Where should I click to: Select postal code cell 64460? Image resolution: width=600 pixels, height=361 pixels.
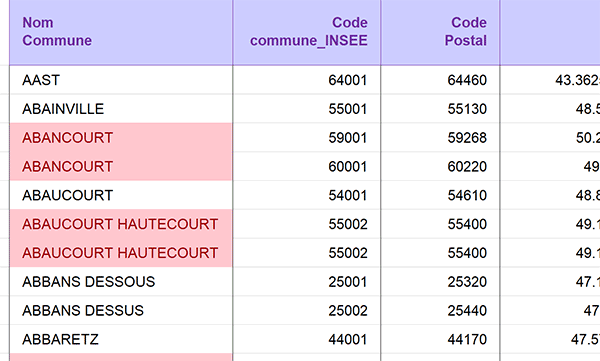coord(440,80)
